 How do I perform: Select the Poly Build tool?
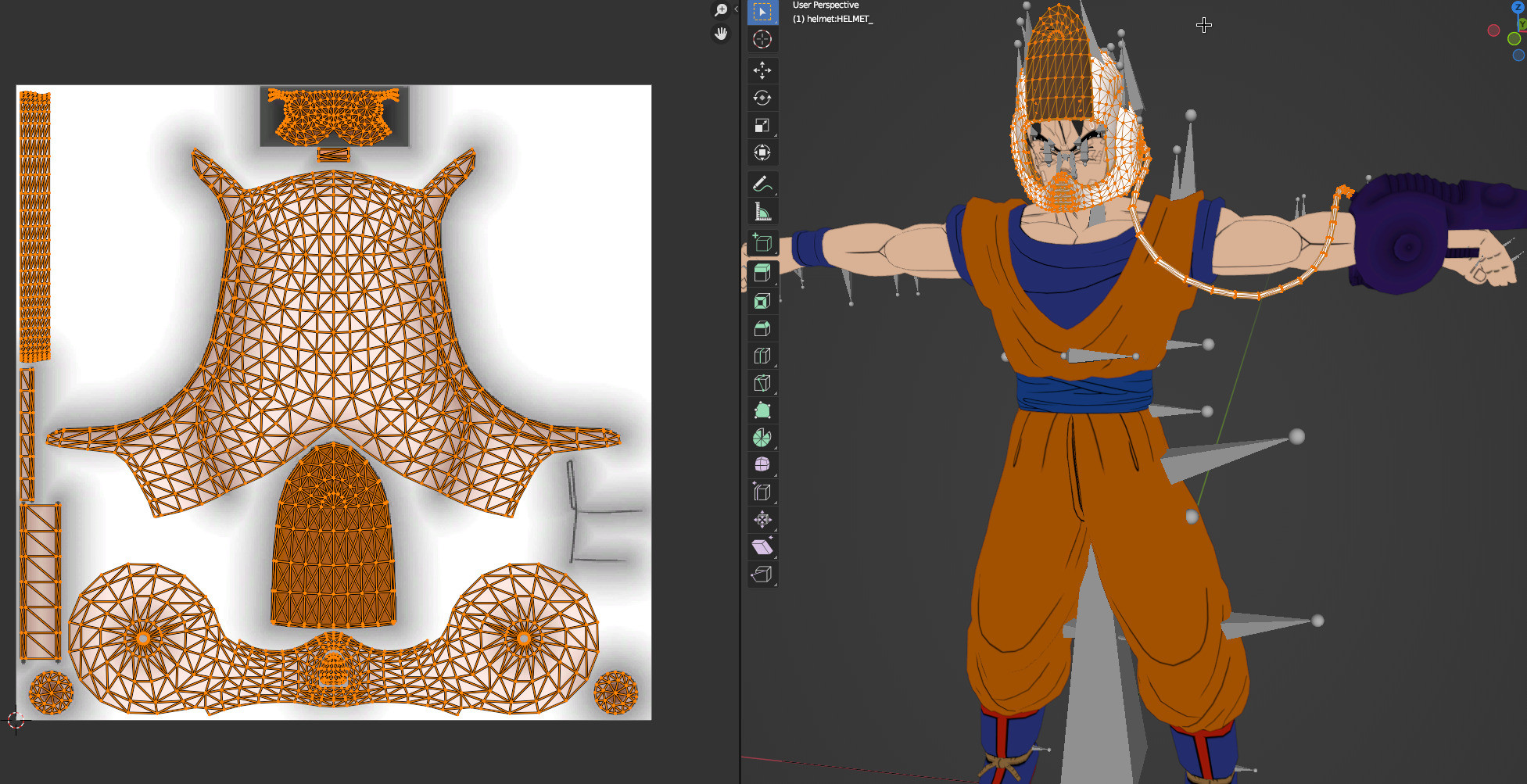762,410
